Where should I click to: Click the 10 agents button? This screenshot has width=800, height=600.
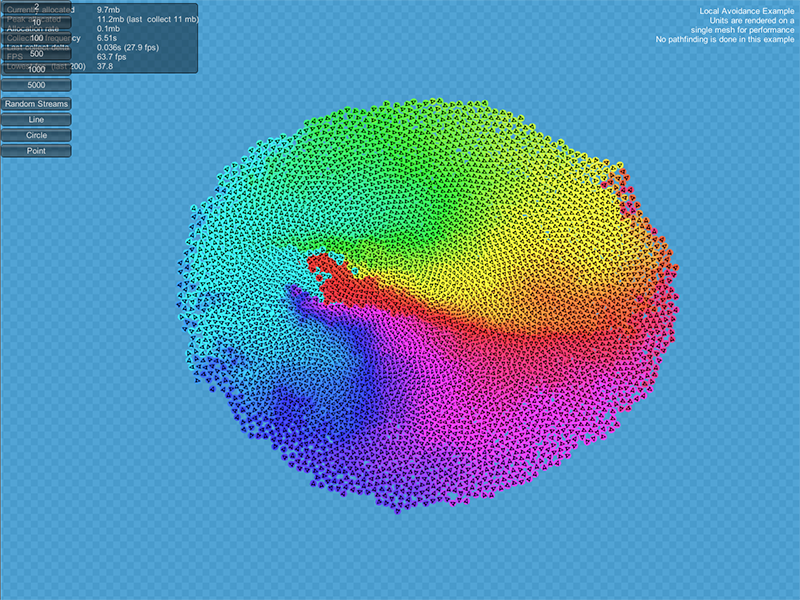[x=36, y=22]
